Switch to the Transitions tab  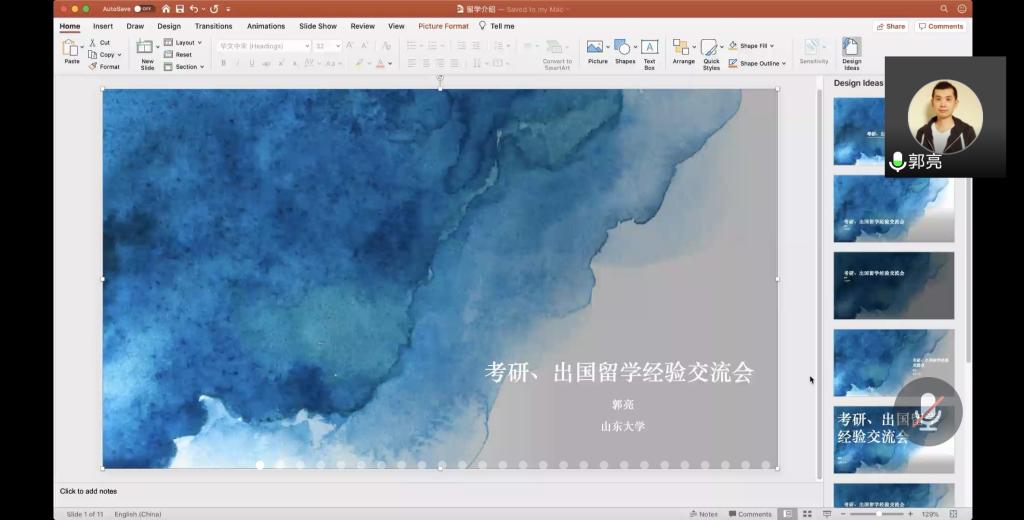coord(214,26)
